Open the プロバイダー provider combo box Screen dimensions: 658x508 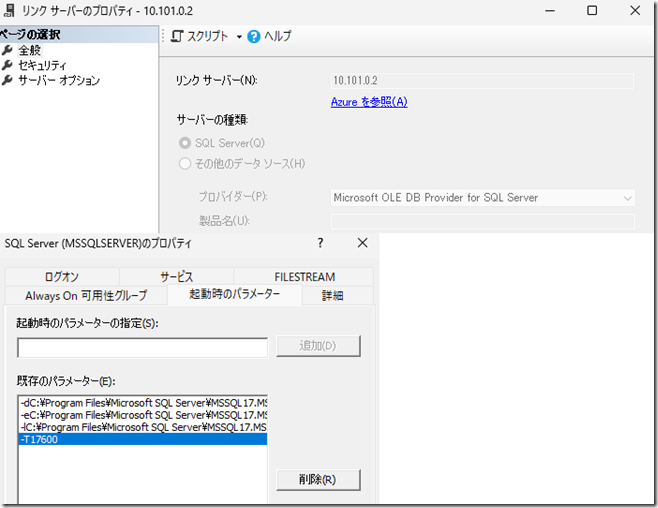(x=482, y=198)
